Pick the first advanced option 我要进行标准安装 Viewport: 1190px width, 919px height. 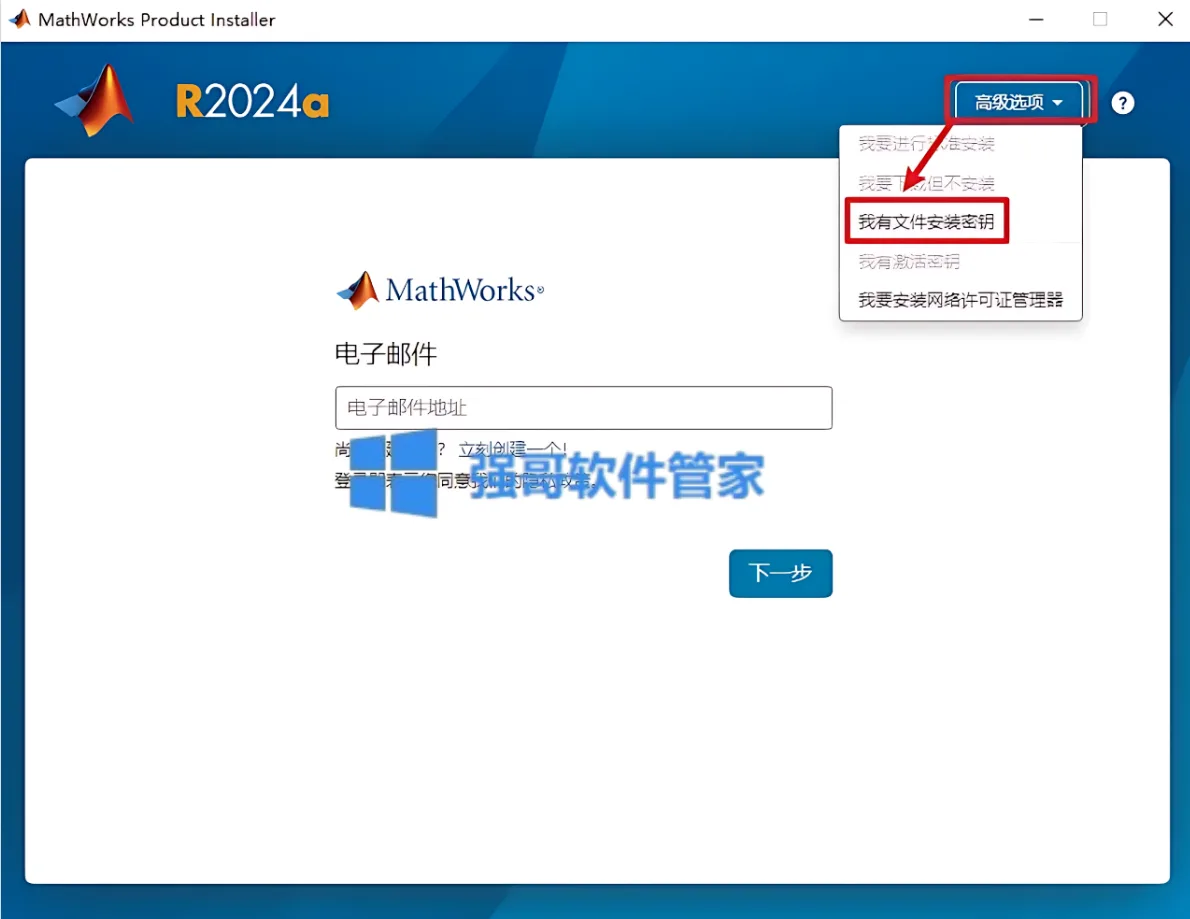pos(926,143)
